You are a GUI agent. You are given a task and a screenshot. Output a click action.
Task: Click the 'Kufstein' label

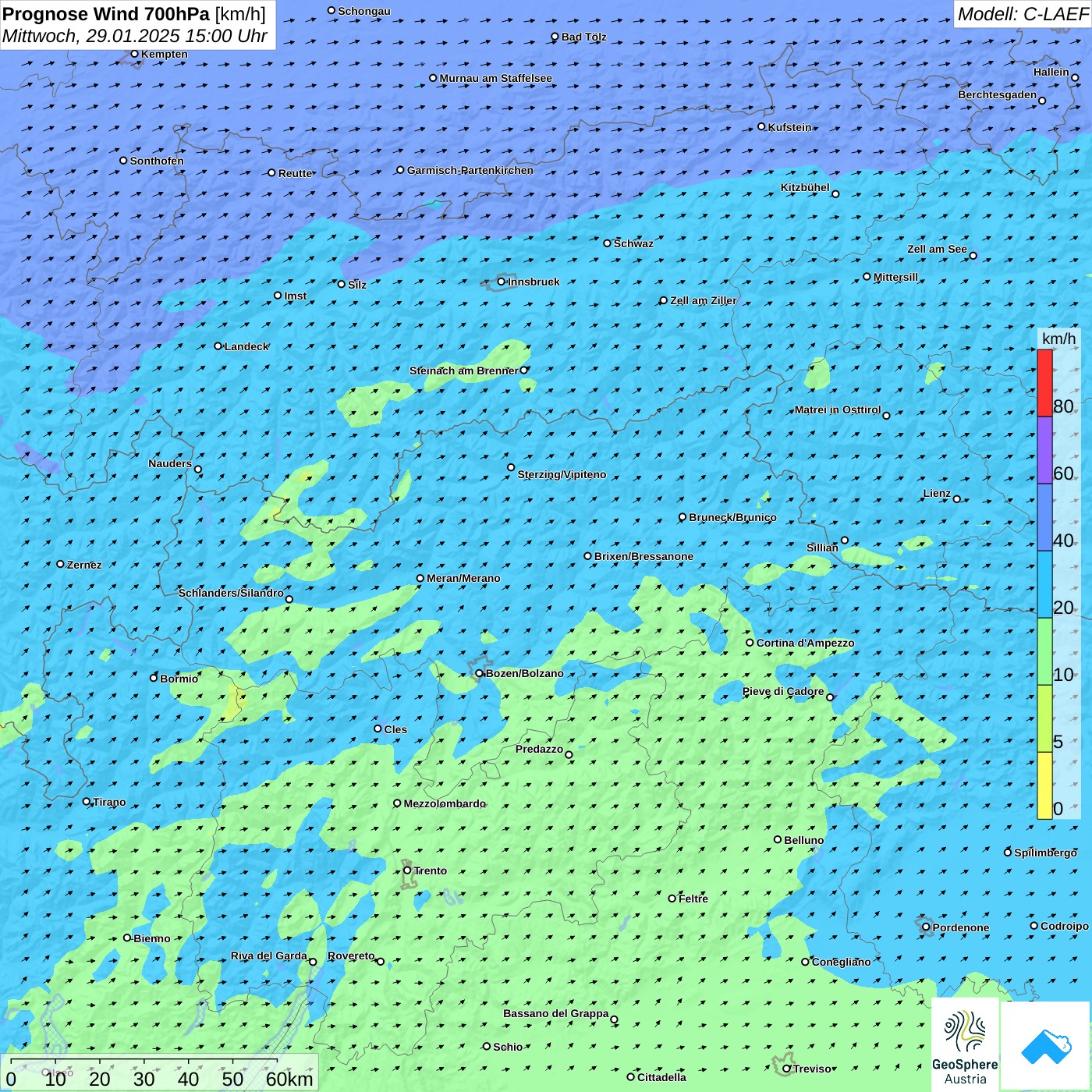pyautogui.click(x=789, y=127)
